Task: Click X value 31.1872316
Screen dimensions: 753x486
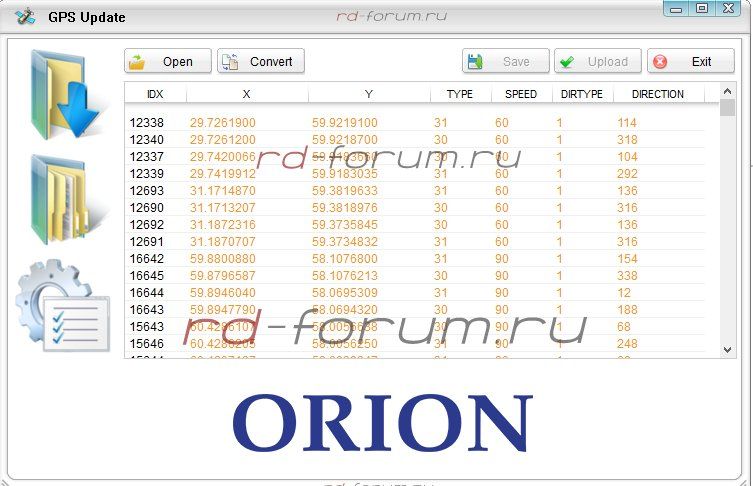Action: tap(222, 225)
